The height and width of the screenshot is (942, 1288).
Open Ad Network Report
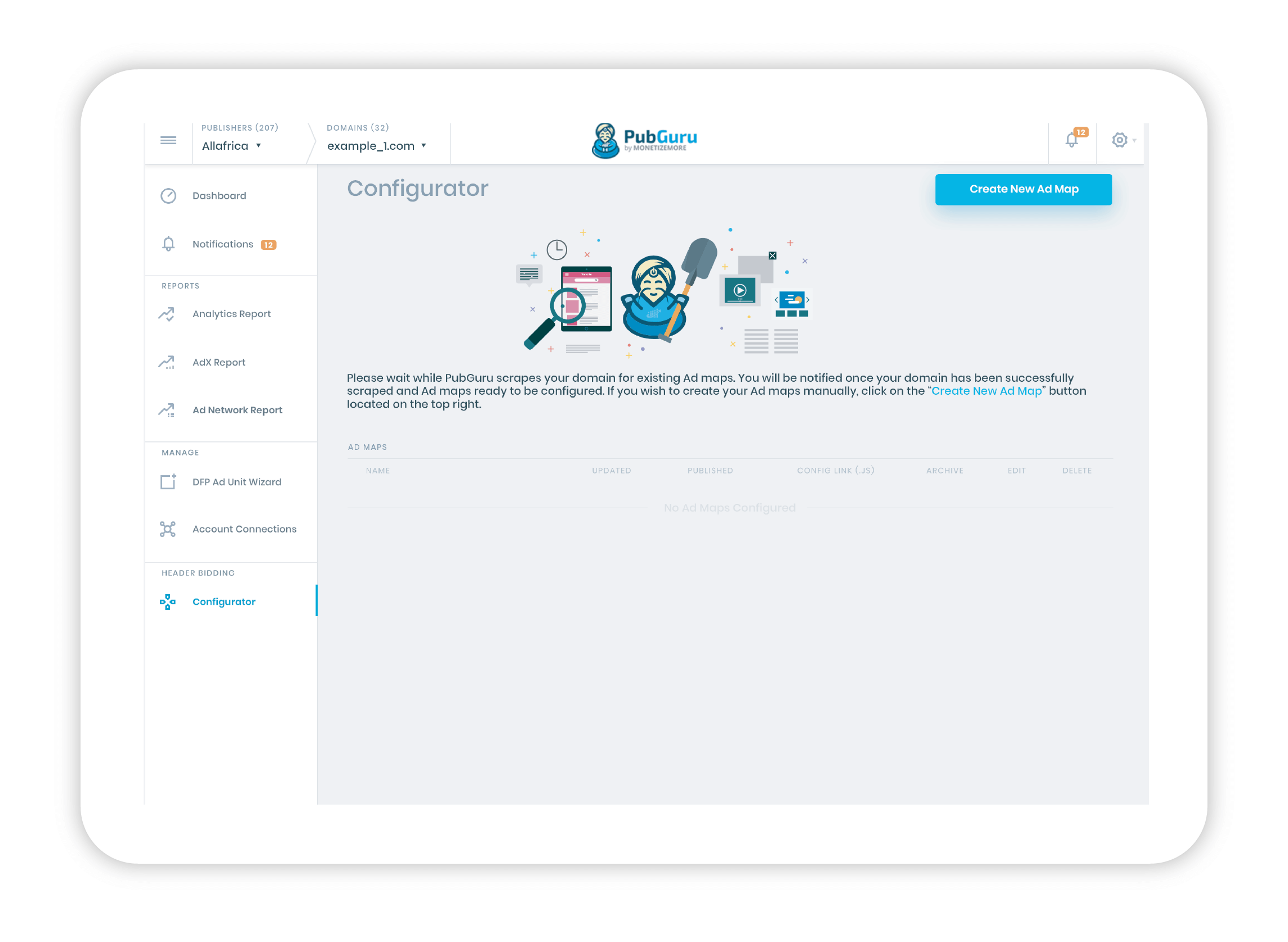[237, 410]
